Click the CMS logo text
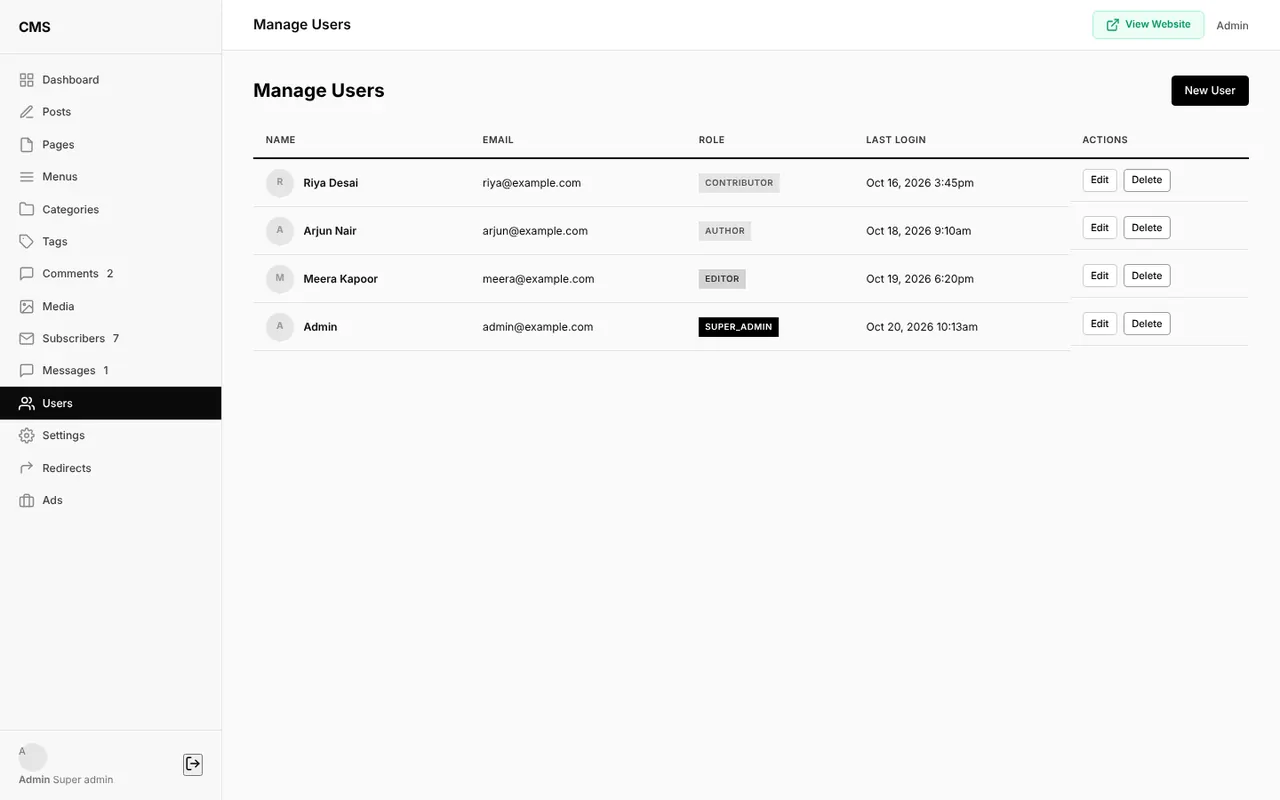The height and width of the screenshot is (800, 1280). coord(35,27)
